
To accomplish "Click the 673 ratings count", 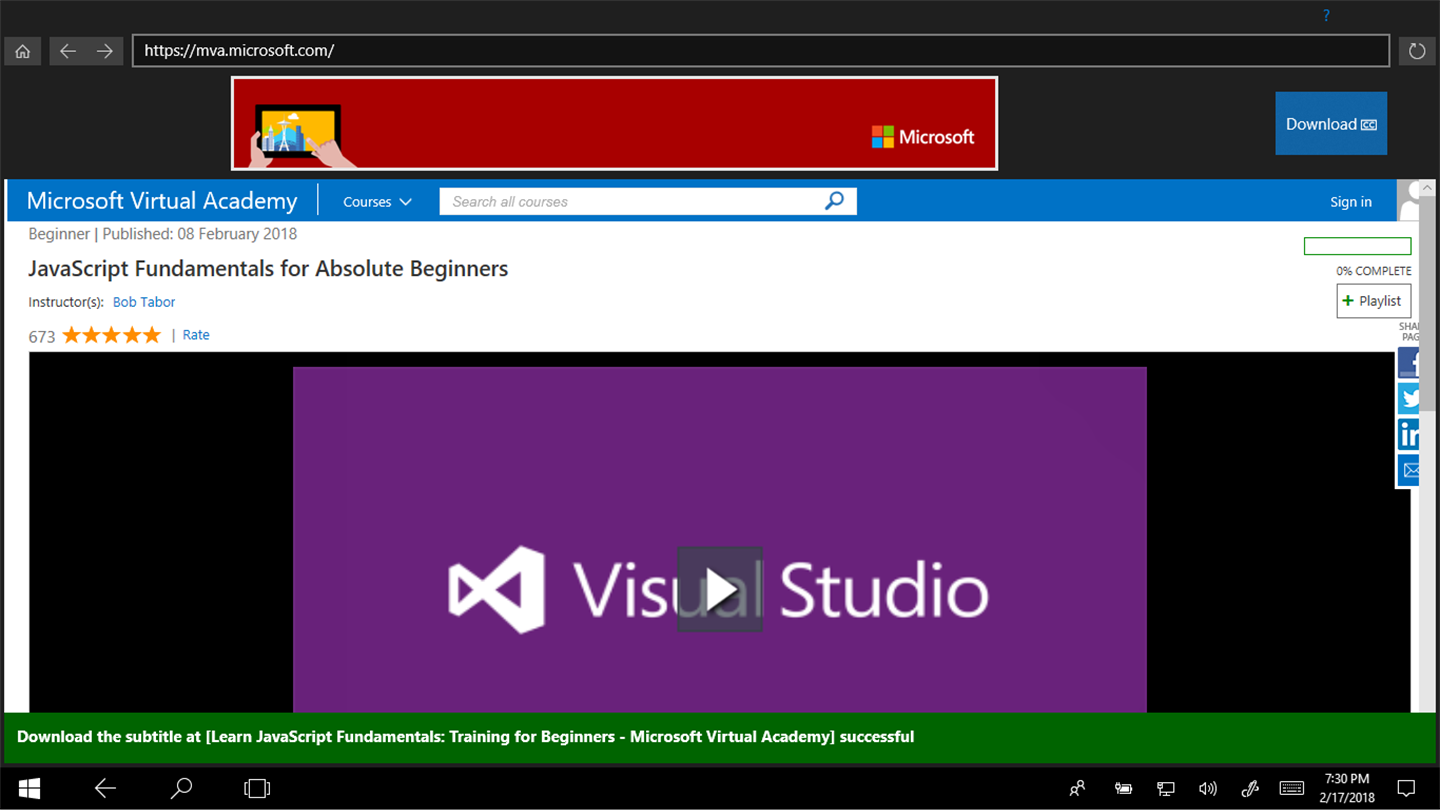I will (x=42, y=336).
